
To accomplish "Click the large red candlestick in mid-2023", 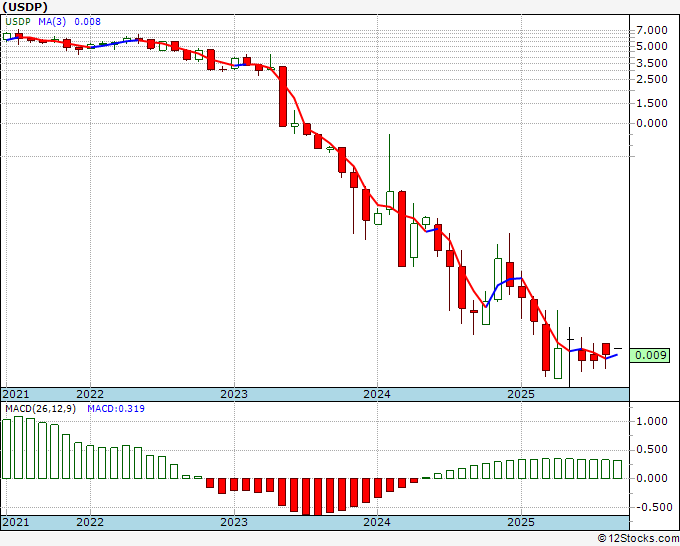I will click(283, 96).
